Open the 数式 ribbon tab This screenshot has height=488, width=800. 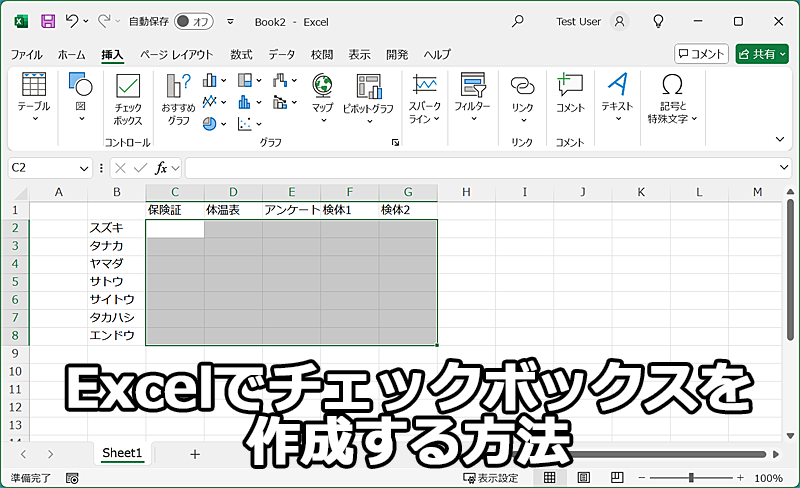241,54
